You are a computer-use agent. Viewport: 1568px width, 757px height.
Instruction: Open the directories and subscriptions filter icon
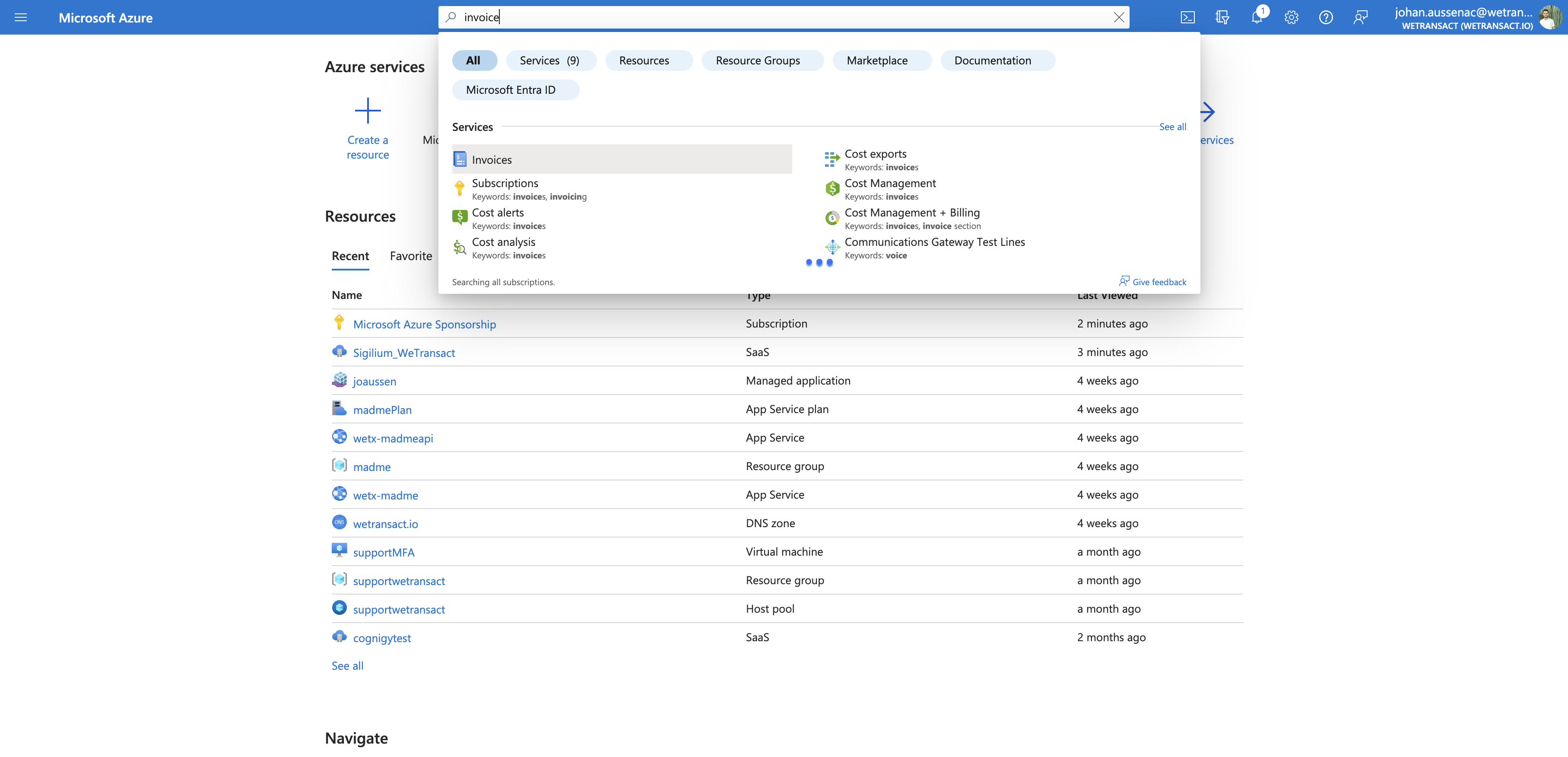coord(1222,18)
